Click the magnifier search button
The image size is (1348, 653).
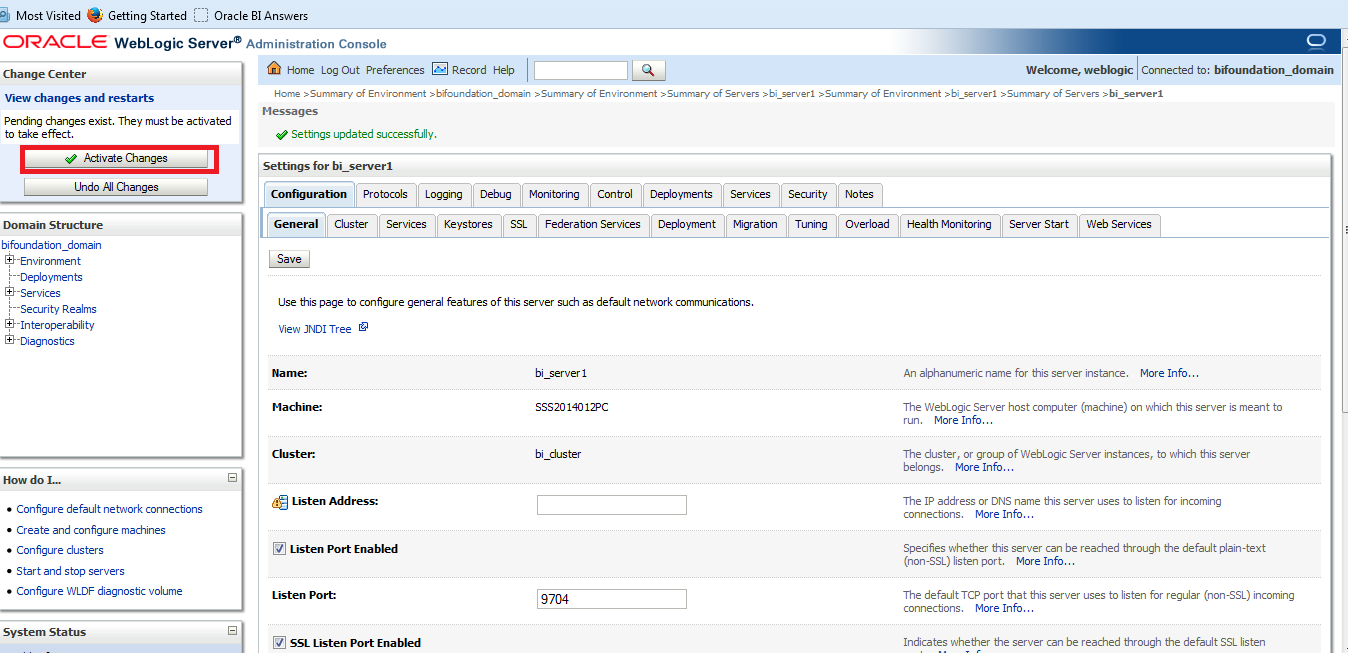(648, 70)
